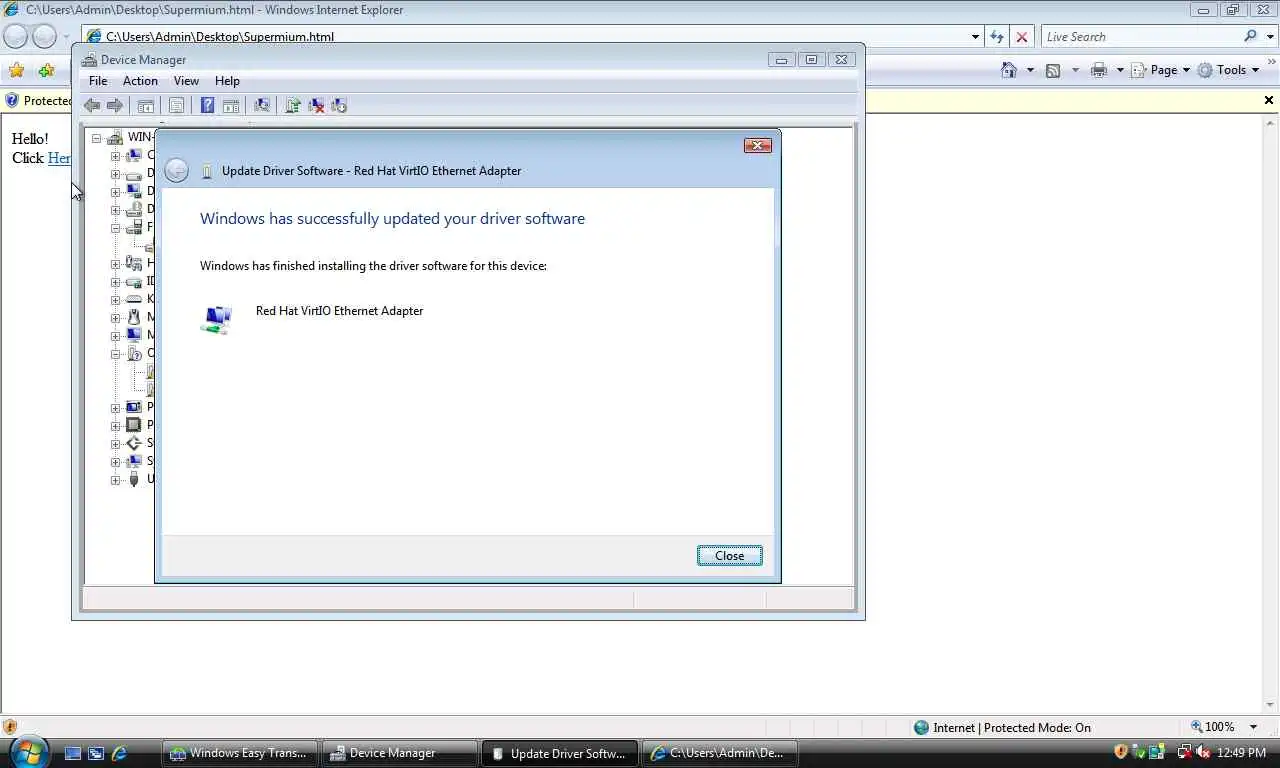
Task: Switch to Windows Easy Transfer taskbar button
Action: pyautogui.click(x=241, y=753)
